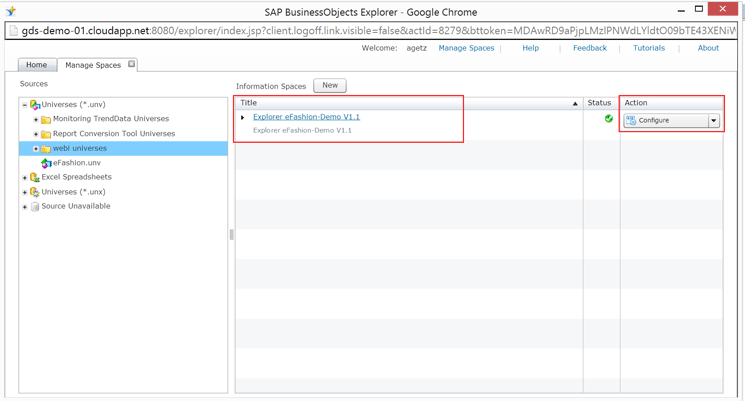Expand the Report Conversion Tool Universes node
Screen dimensions: 745x401
pyautogui.click(x=36, y=134)
